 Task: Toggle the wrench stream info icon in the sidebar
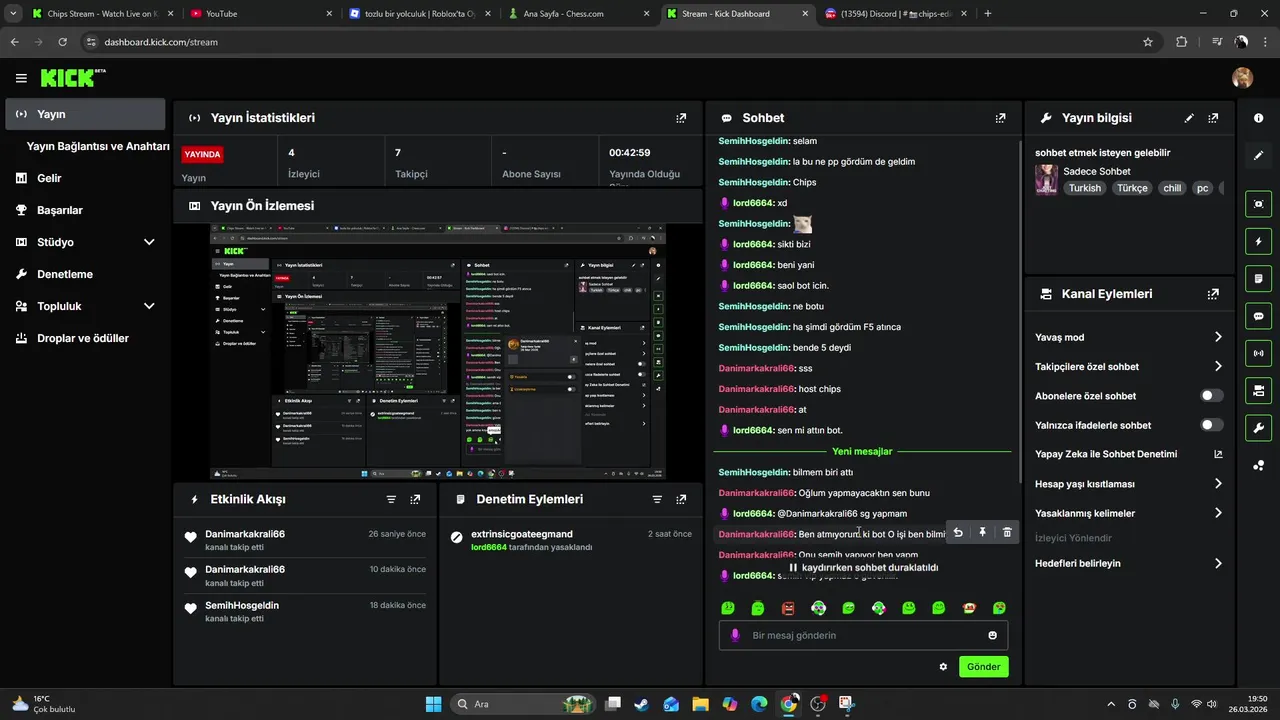[x=1258, y=428]
